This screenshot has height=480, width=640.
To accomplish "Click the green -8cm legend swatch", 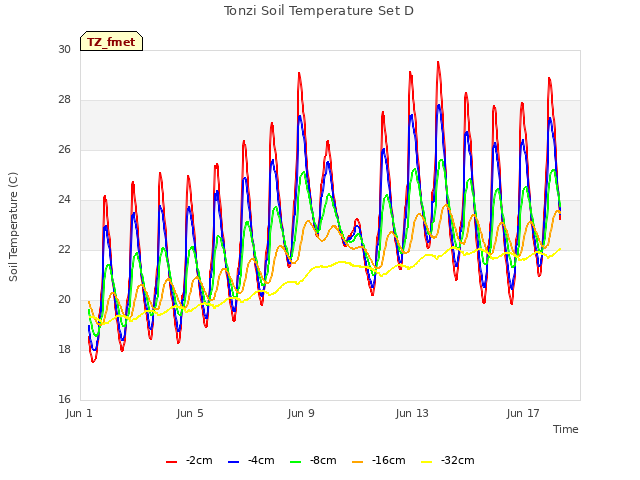I will click(296, 461).
